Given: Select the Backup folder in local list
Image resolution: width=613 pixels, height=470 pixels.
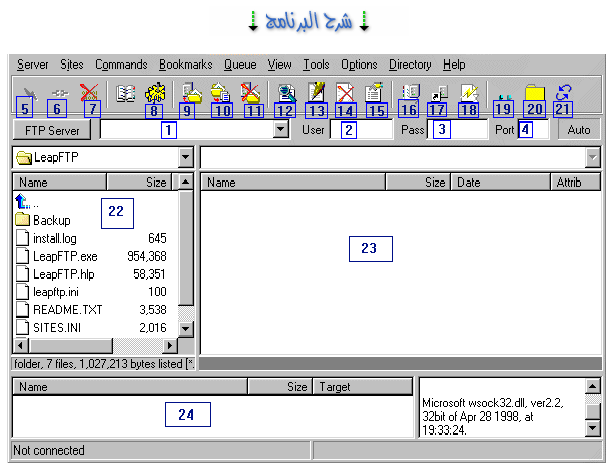Looking at the screenshot, I should click(x=51, y=220).
